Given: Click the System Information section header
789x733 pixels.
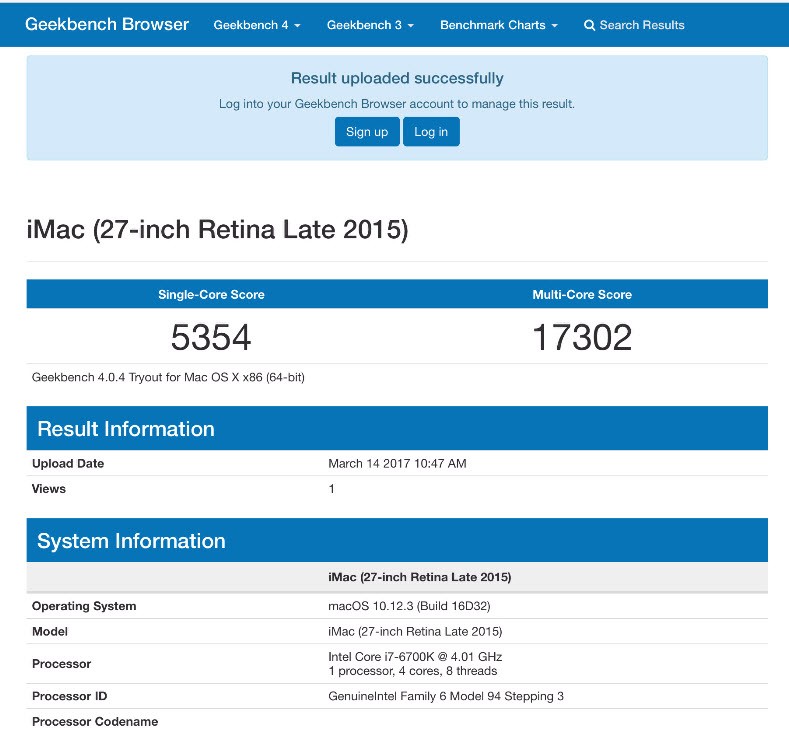Looking at the screenshot, I should 131,541.
